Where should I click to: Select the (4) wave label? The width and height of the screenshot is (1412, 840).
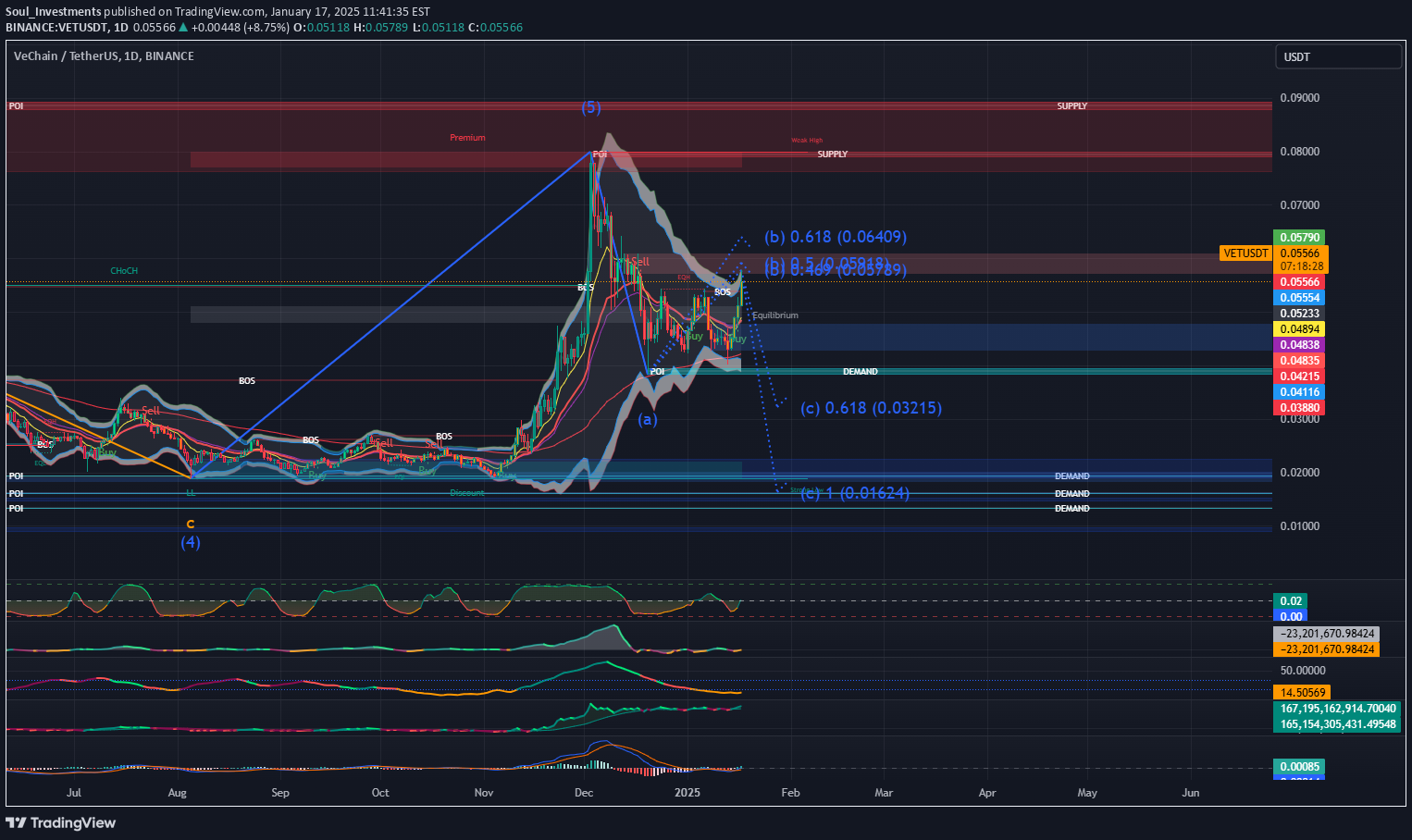tap(190, 542)
